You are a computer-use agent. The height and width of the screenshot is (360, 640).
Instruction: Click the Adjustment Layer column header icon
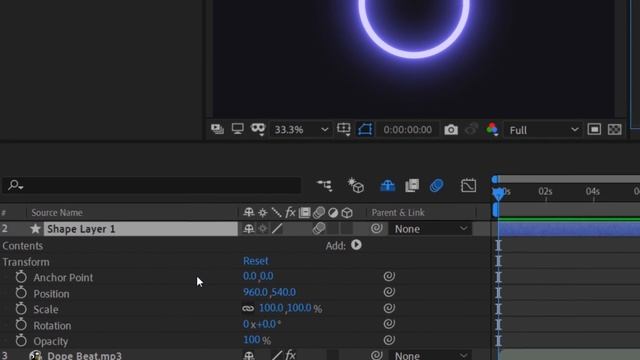click(x=333, y=213)
